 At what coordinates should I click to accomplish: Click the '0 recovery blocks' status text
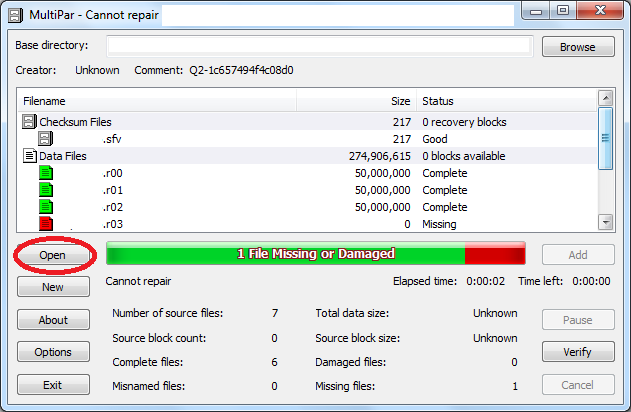464,122
